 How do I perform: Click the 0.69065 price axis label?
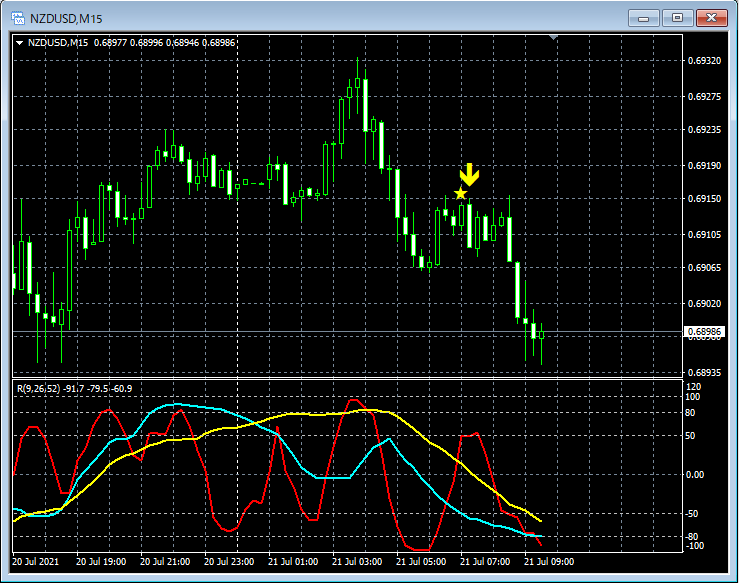705,268
